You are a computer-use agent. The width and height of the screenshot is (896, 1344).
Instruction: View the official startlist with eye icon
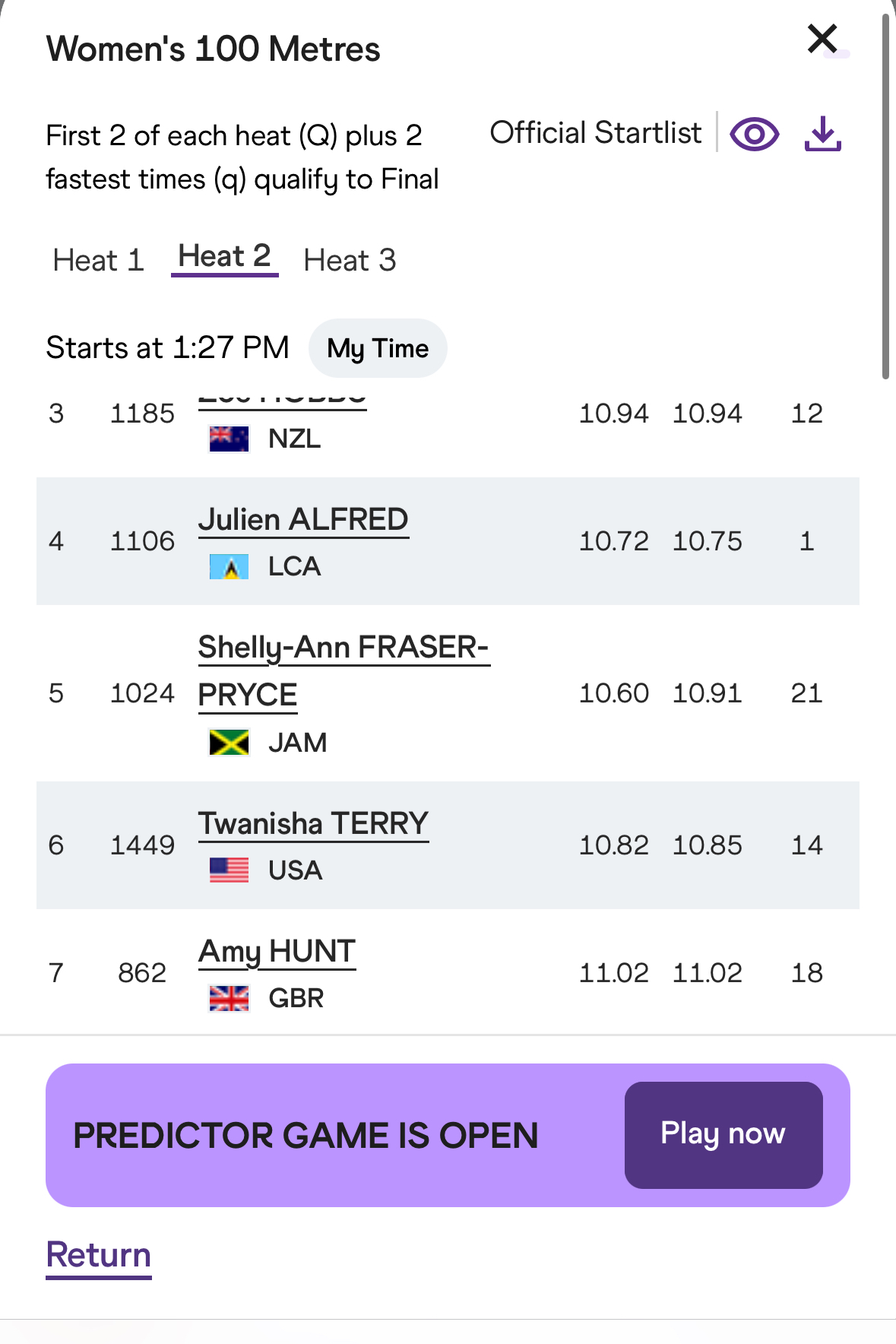tap(754, 135)
